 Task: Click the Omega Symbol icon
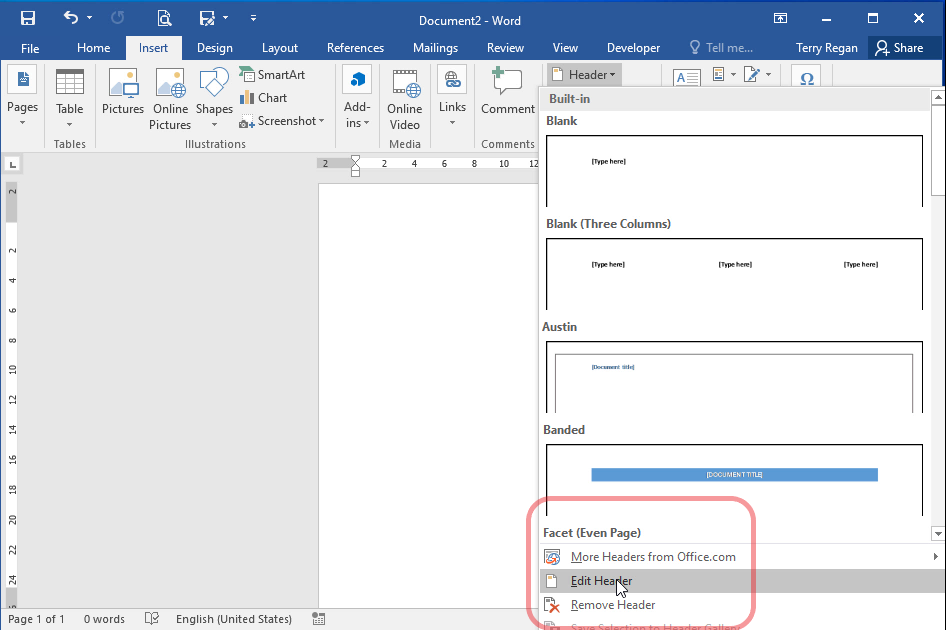pyautogui.click(x=807, y=77)
